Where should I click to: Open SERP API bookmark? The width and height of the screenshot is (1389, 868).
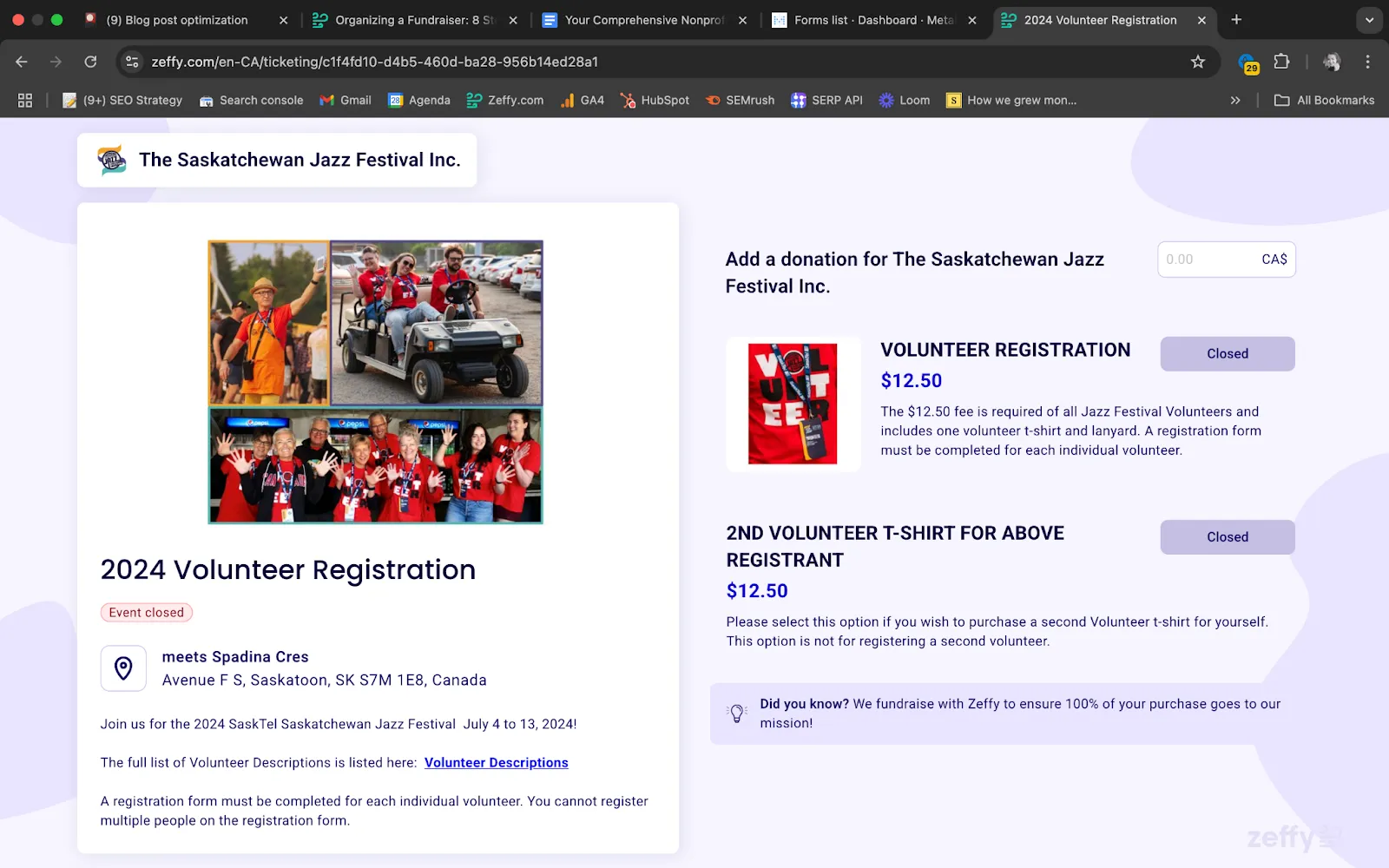point(826,101)
